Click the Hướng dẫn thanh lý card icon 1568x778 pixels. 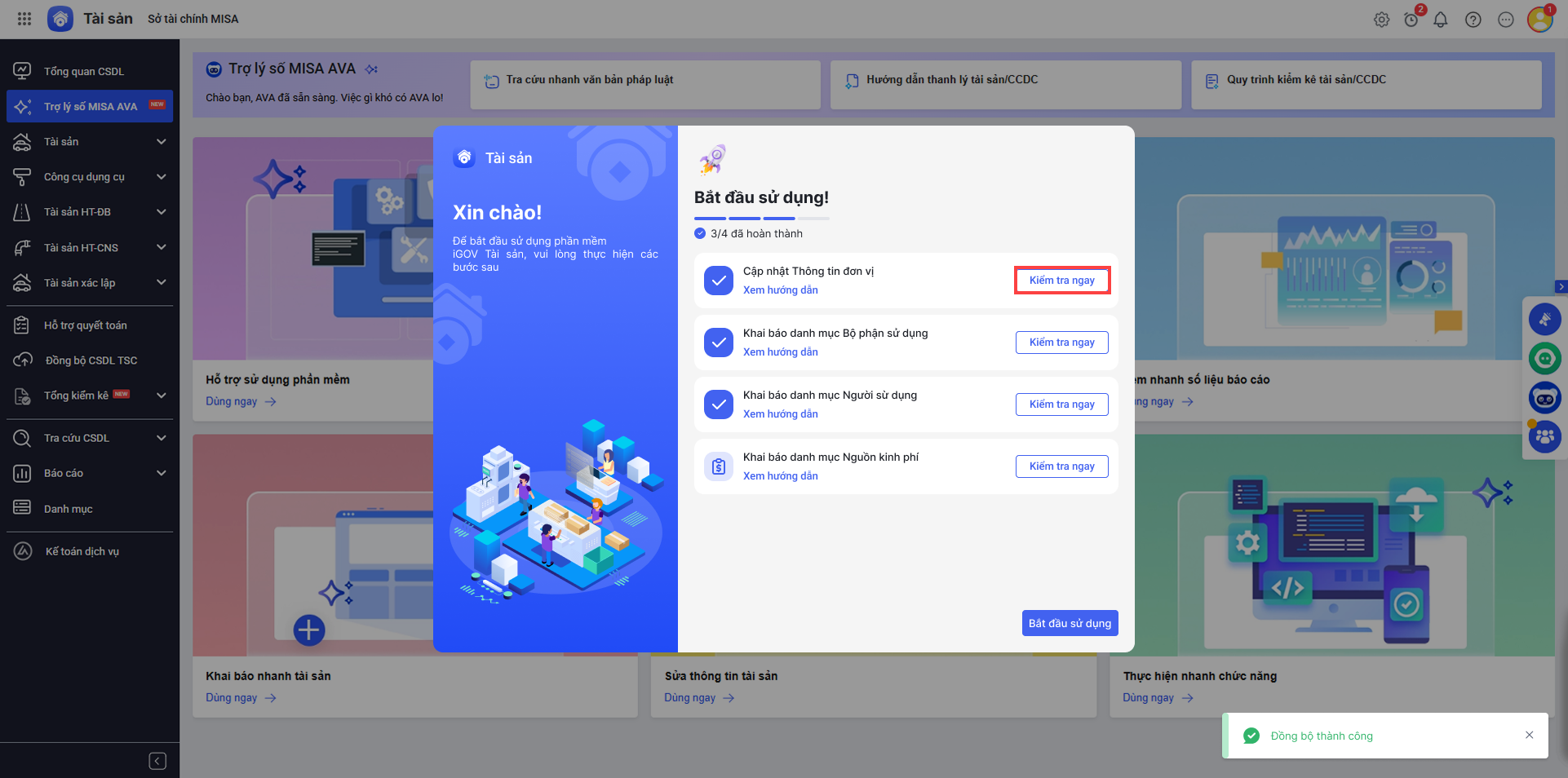pyautogui.click(x=852, y=81)
